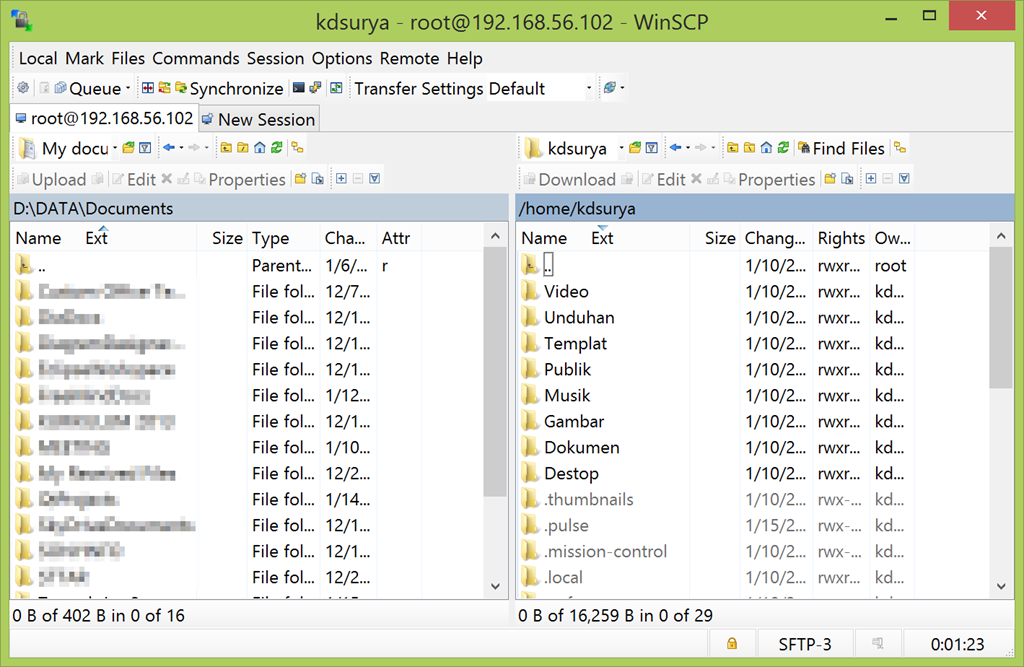Open in PuTTY icon
Image resolution: width=1024 pixels, height=667 pixels.
tap(315, 88)
